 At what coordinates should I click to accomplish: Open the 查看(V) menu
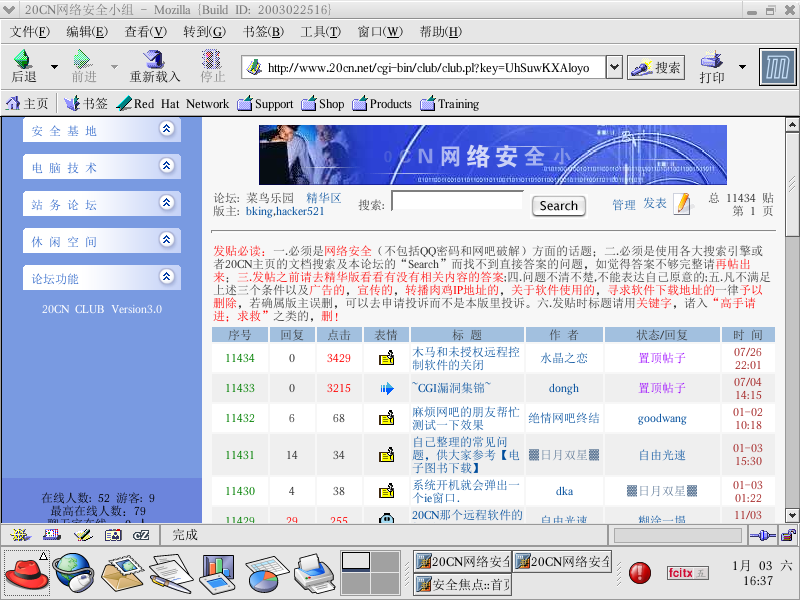pos(145,32)
